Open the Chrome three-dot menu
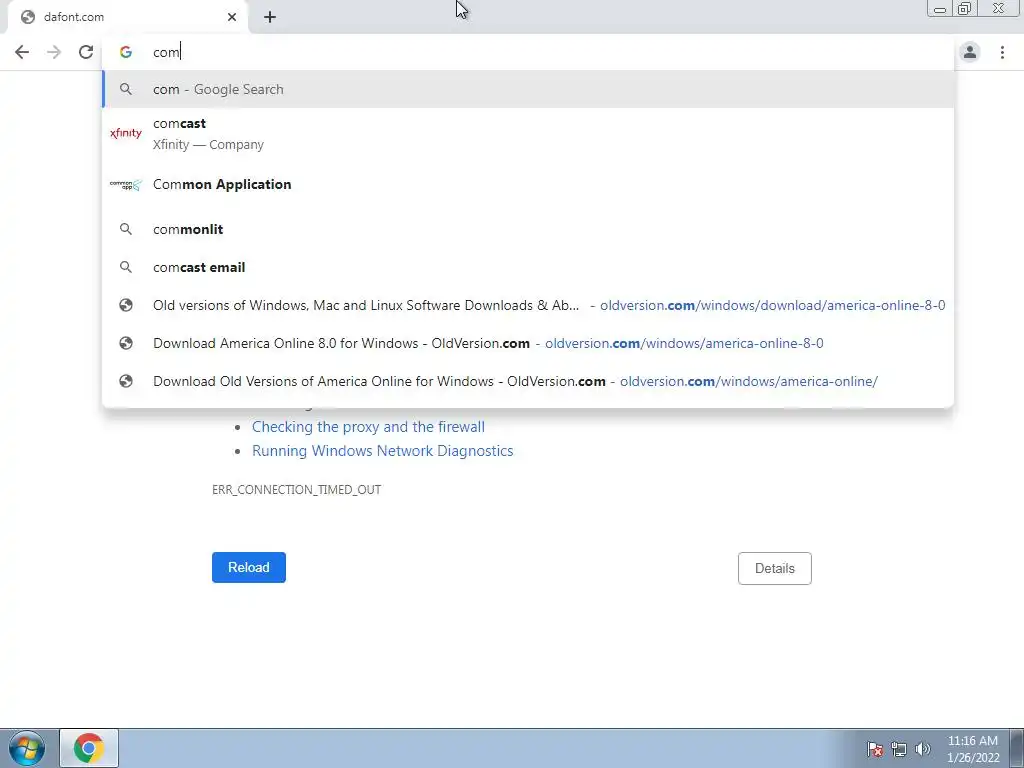1024x768 pixels. (1002, 52)
